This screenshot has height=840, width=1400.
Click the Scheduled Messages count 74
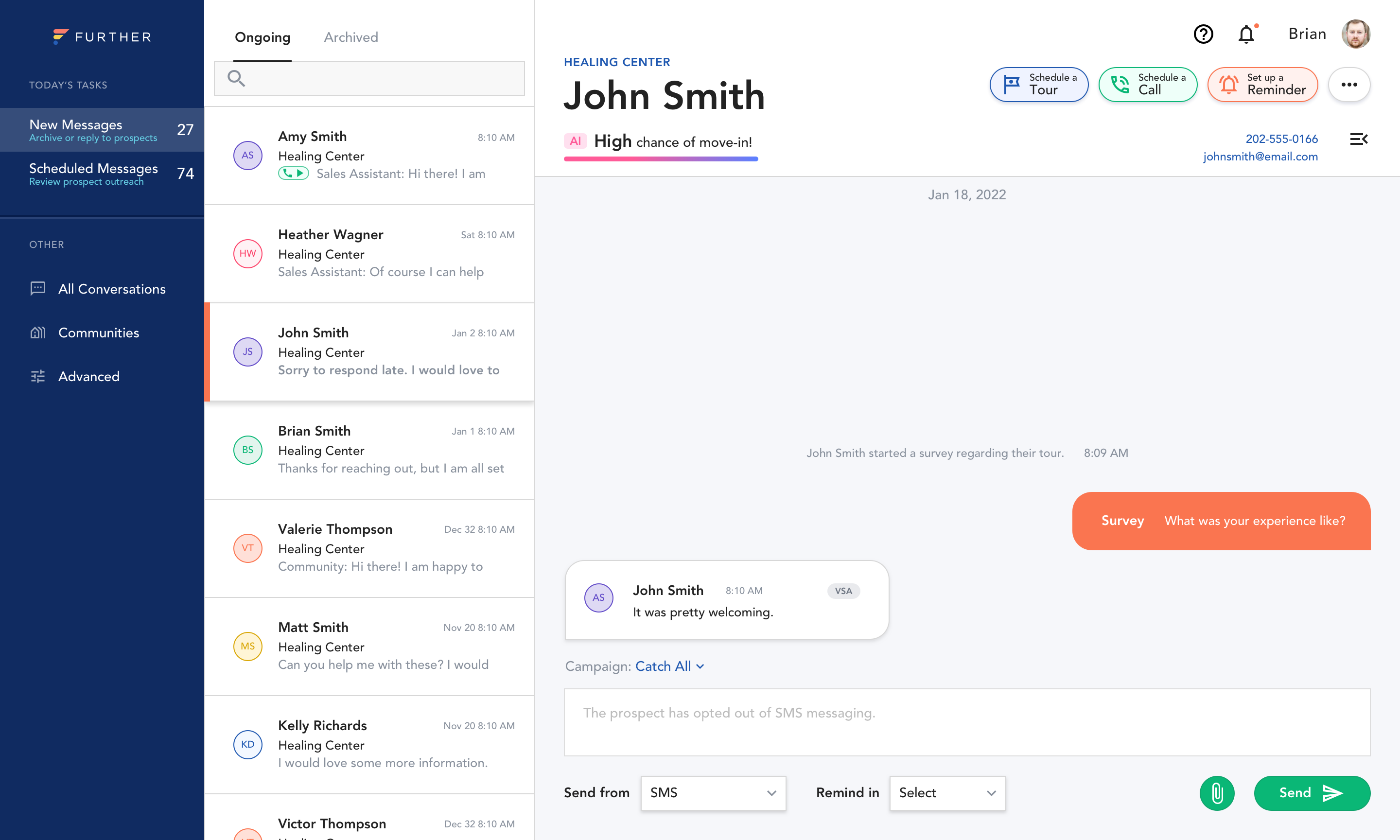pos(185,174)
